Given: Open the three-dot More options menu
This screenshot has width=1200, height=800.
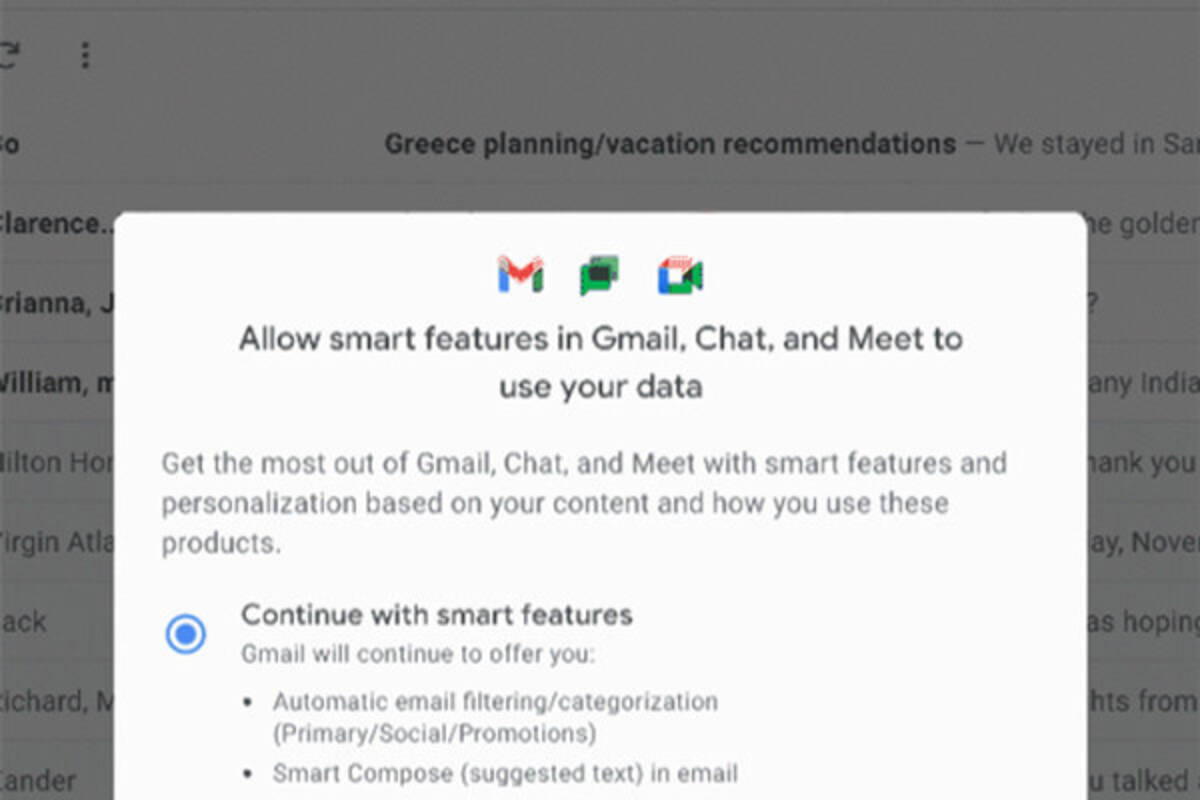Looking at the screenshot, I should click(85, 55).
